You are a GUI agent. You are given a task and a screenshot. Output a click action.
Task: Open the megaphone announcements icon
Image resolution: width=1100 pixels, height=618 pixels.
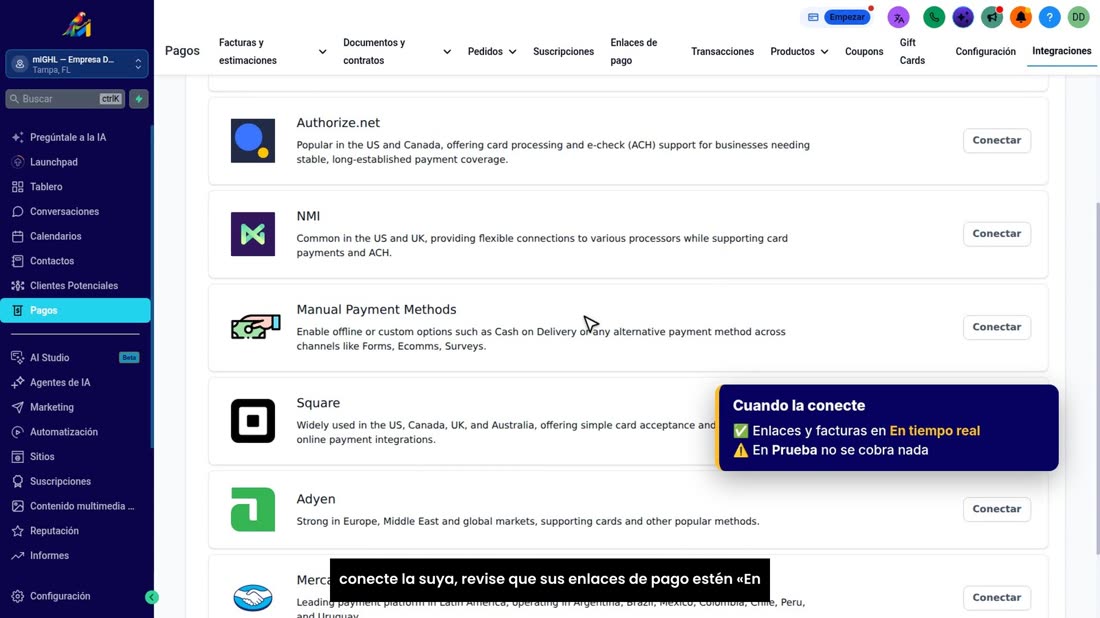point(991,18)
